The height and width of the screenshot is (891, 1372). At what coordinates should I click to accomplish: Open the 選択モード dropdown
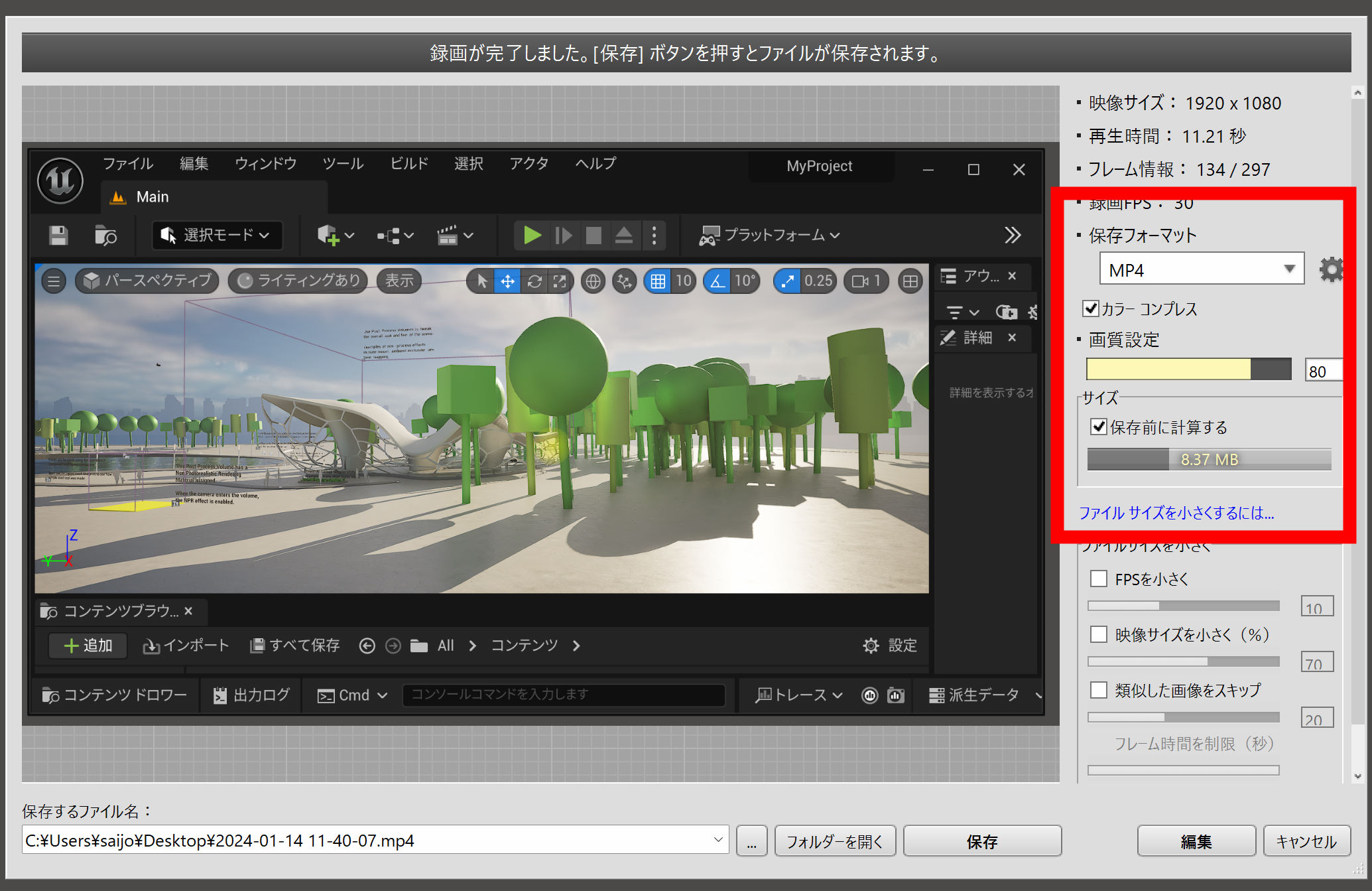(x=218, y=236)
